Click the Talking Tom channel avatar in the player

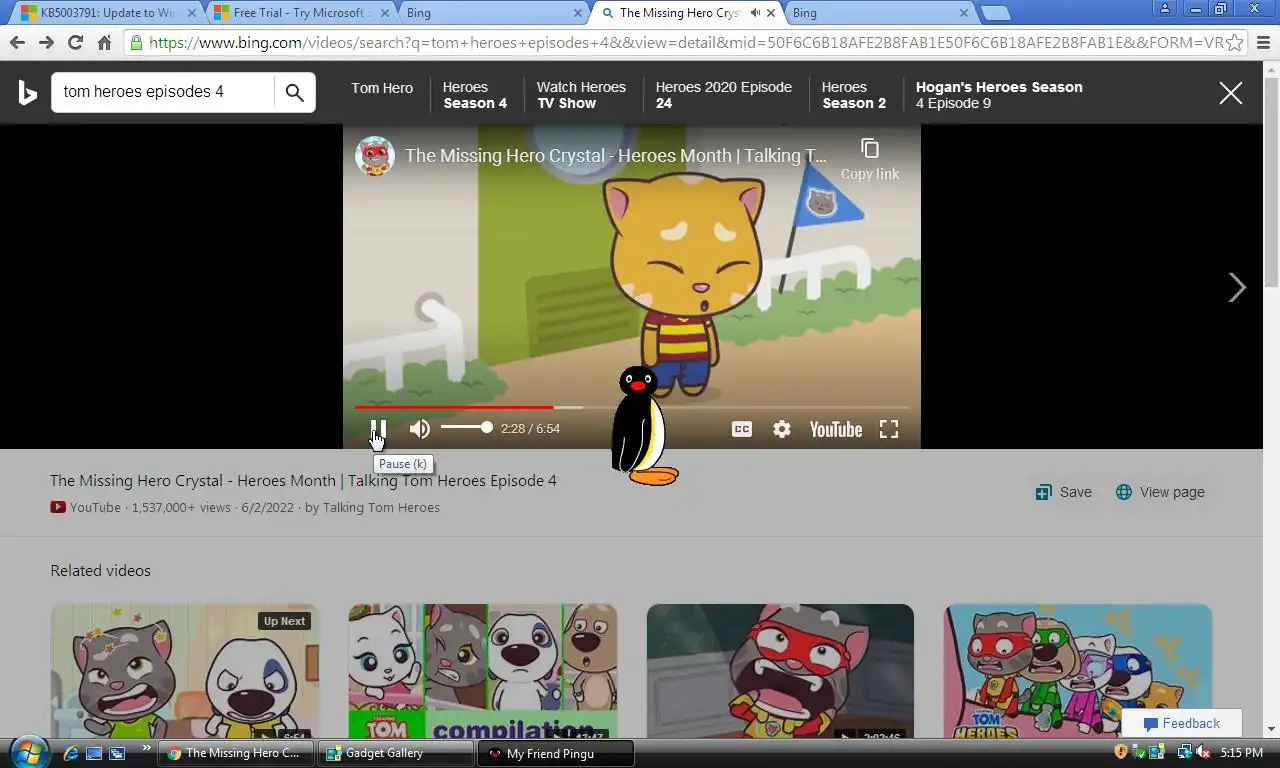coord(375,156)
